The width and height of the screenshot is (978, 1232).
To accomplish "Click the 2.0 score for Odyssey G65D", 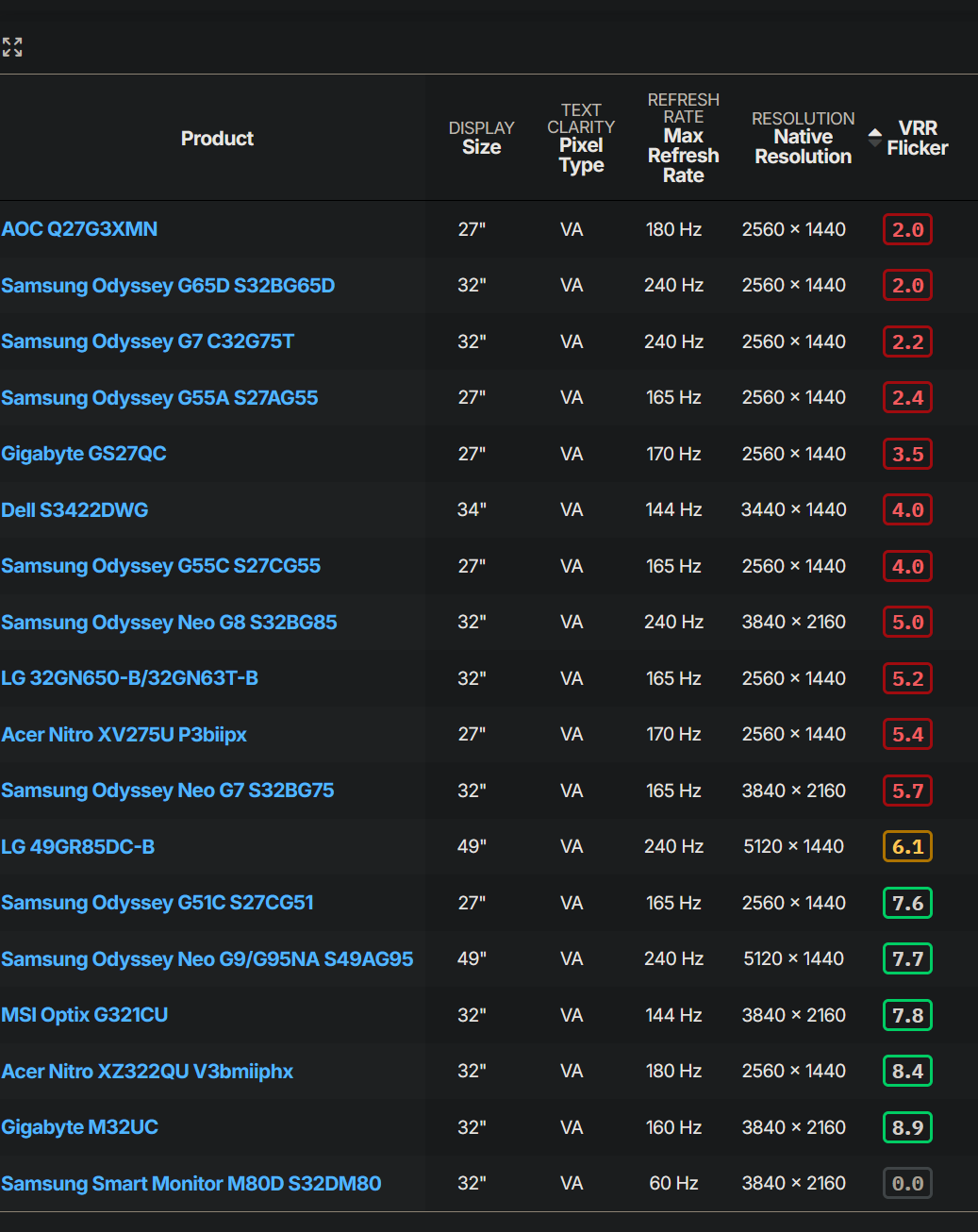I will click(907, 286).
